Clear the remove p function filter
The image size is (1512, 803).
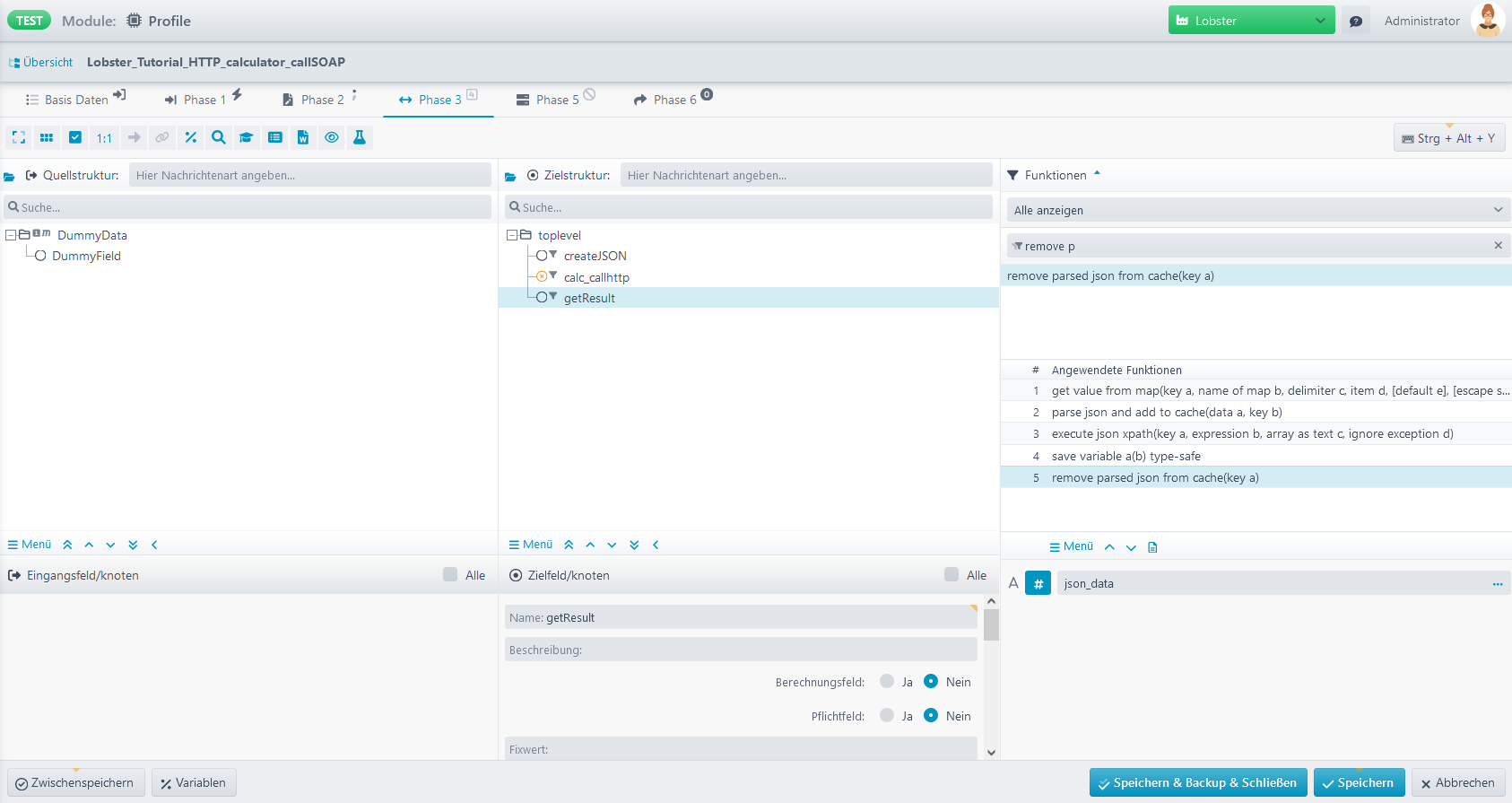(1498, 246)
